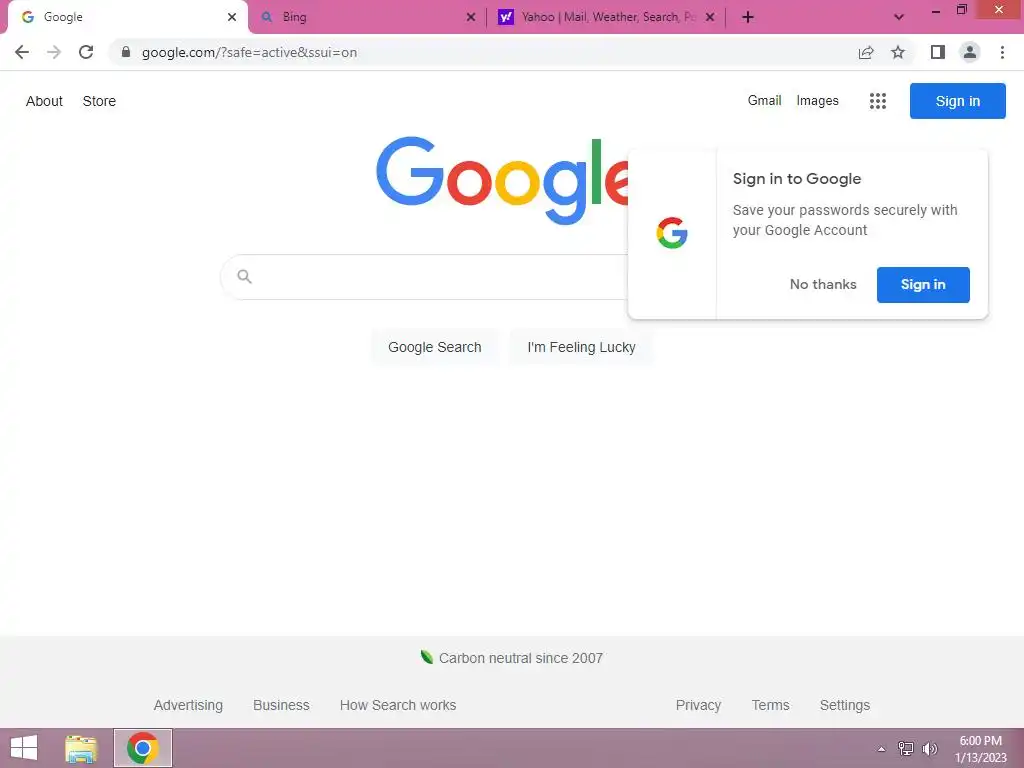Viewport: 1024px width, 768px height.
Task: Open the volume speaker icon
Action: pyautogui.click(x=929, y=748)
